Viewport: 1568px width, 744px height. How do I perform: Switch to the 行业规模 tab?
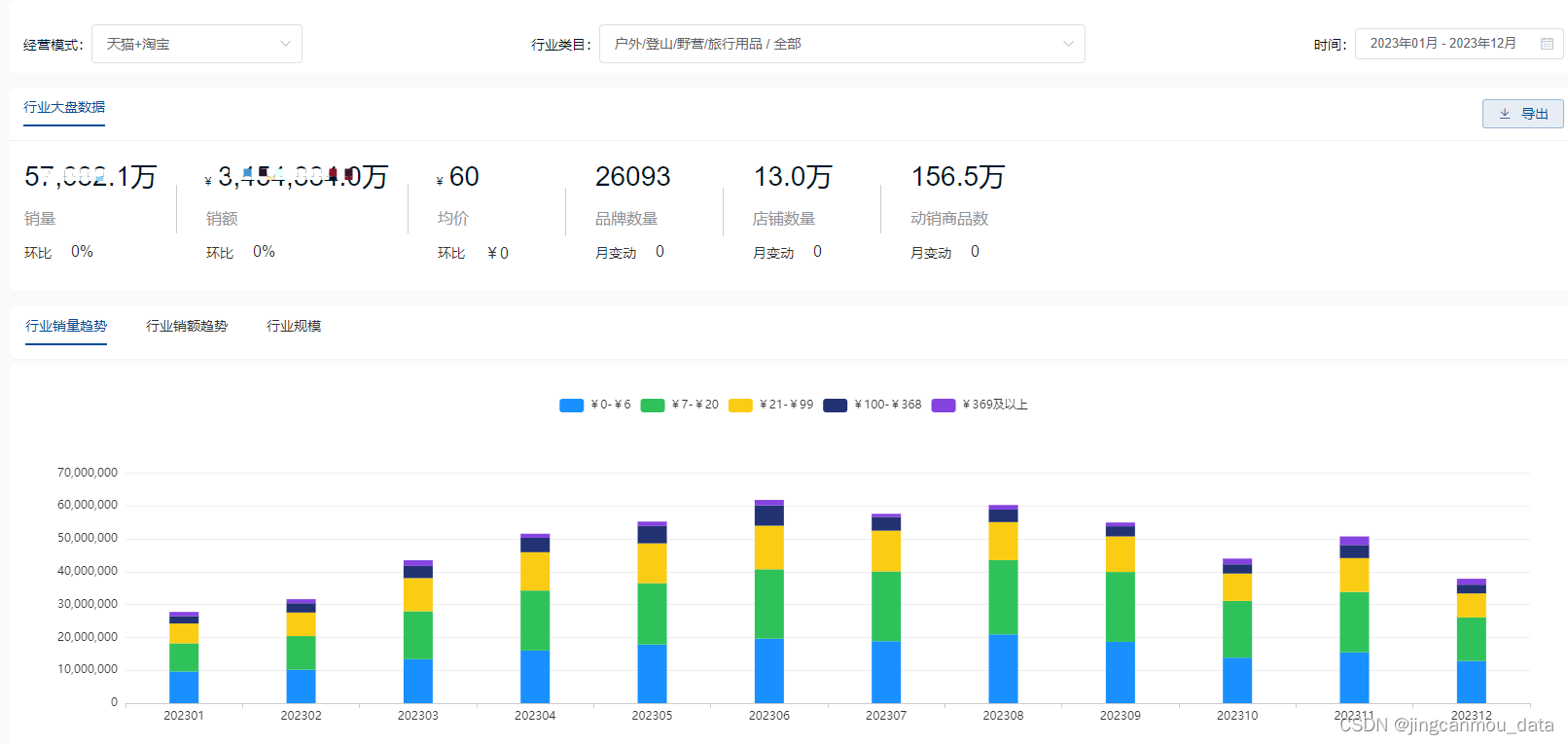pos(294,326)
